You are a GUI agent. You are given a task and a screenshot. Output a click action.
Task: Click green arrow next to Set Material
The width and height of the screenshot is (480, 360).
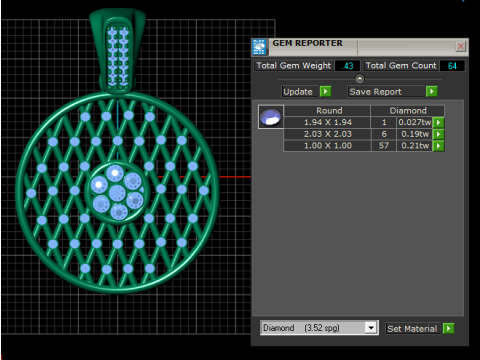[448, 329]
